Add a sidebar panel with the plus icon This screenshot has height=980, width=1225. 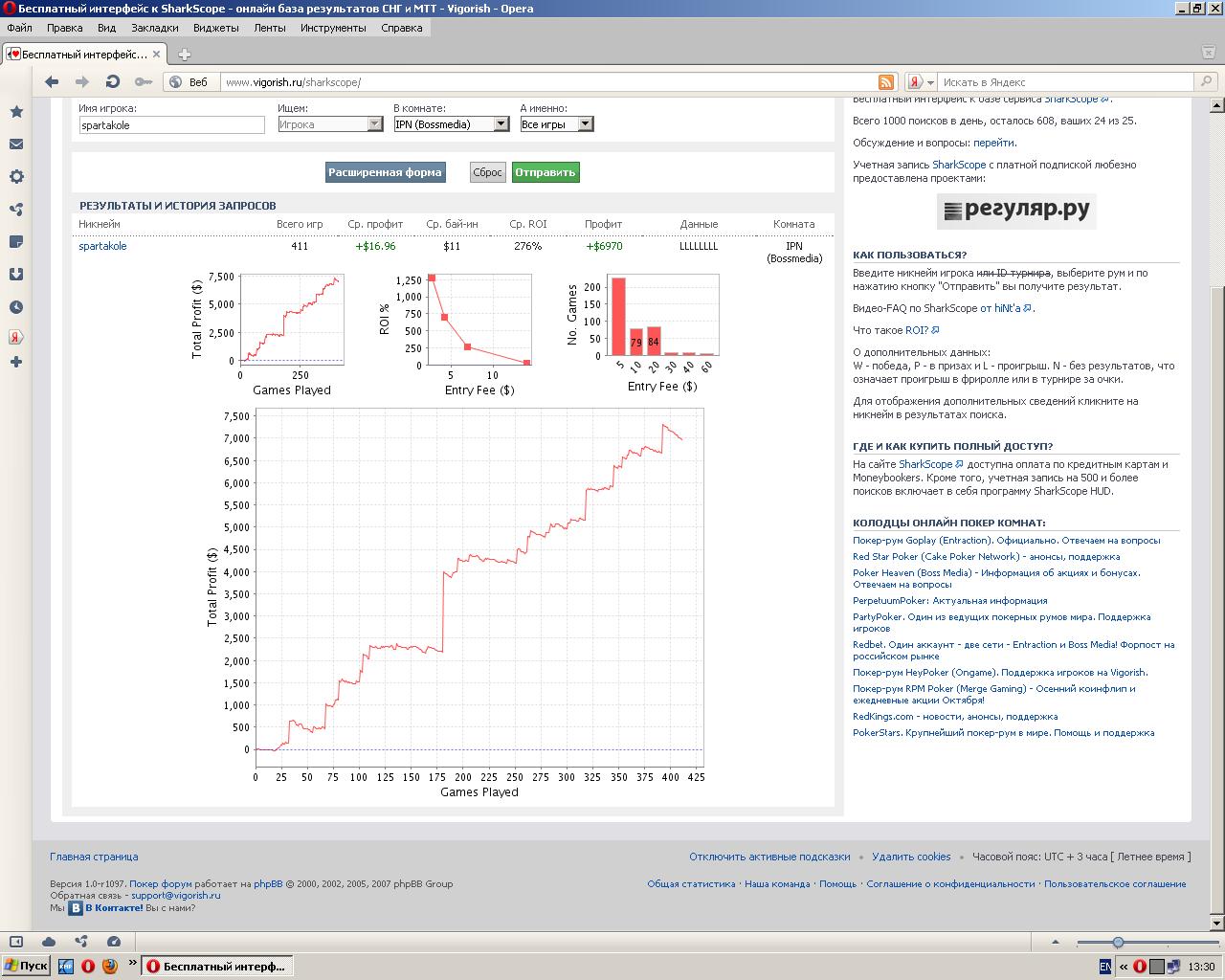[x=16, y=362]
